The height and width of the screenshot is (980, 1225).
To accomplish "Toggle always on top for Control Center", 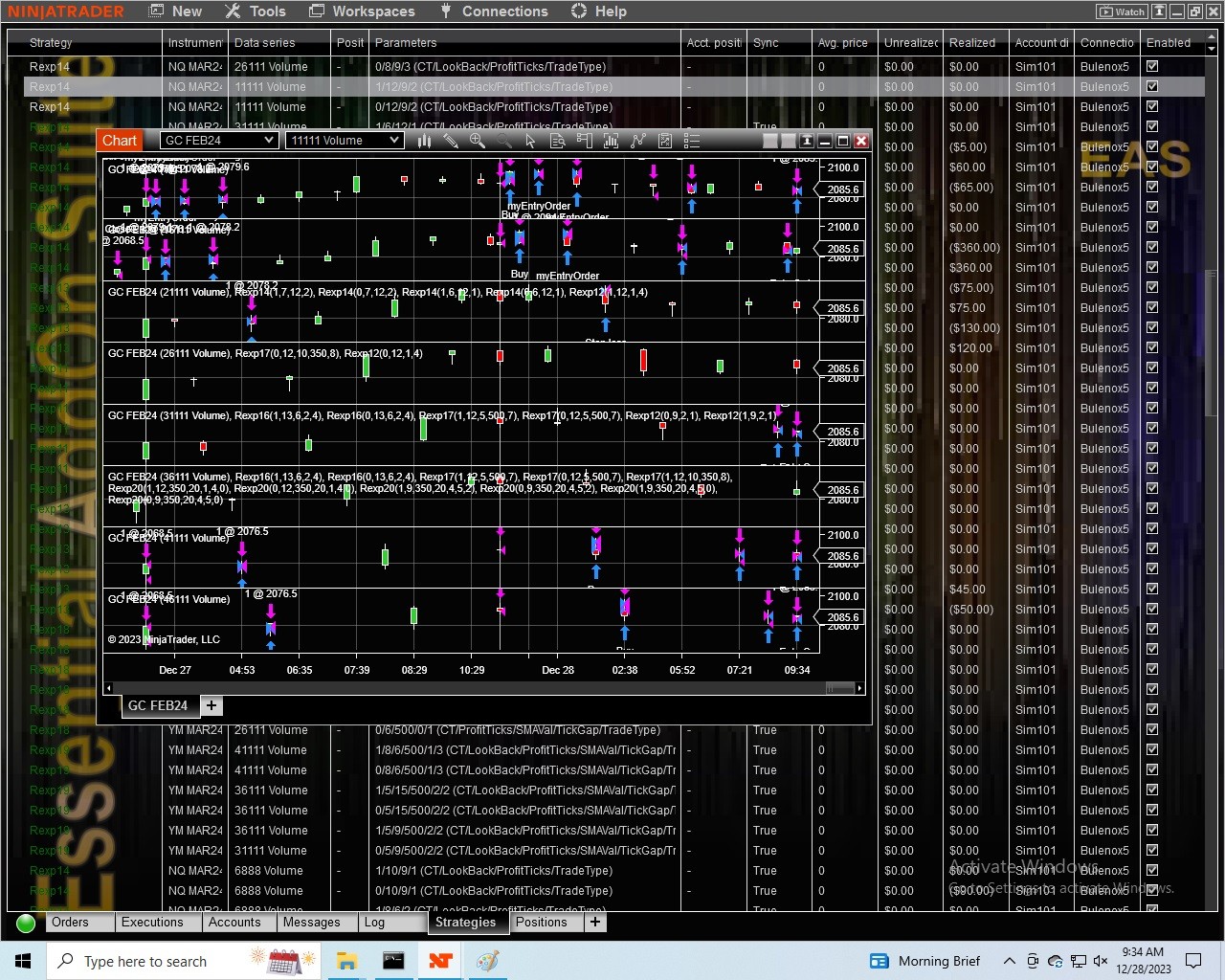I will 1159,11.
